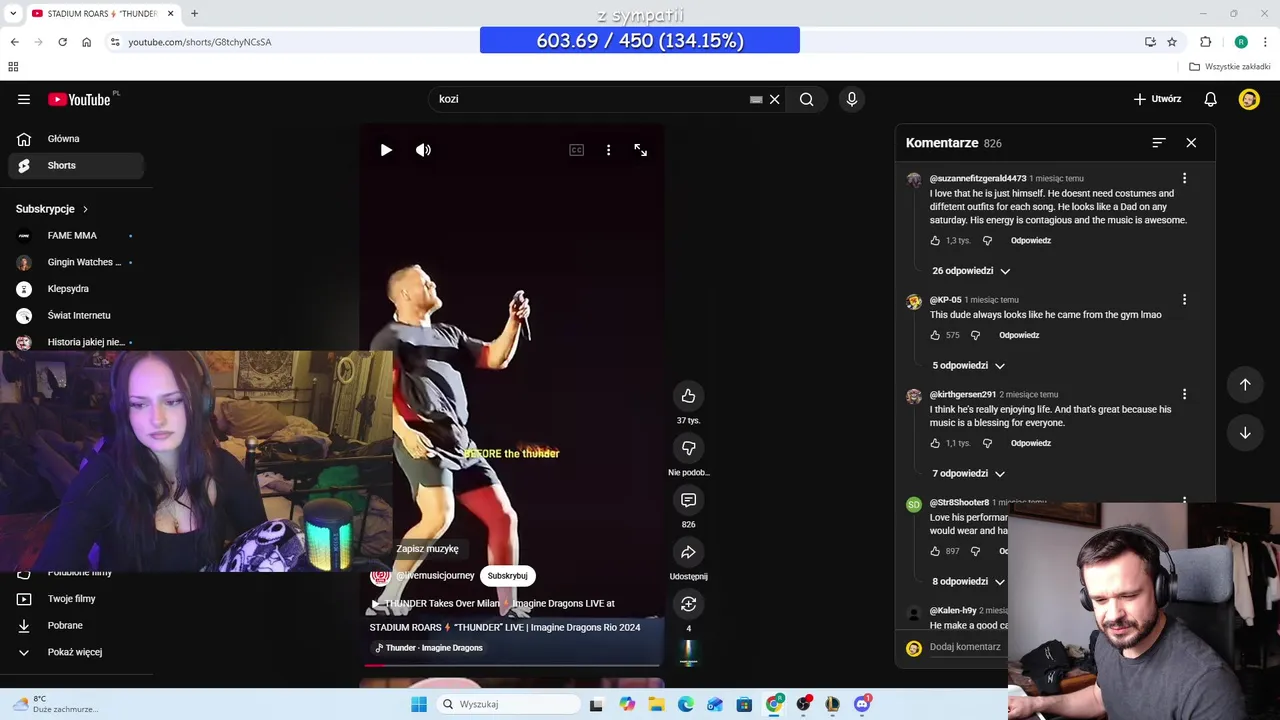Expand the Short to fullscreen
The width and height of the screenshot is (1280, 720).
[x=641, y=150]
